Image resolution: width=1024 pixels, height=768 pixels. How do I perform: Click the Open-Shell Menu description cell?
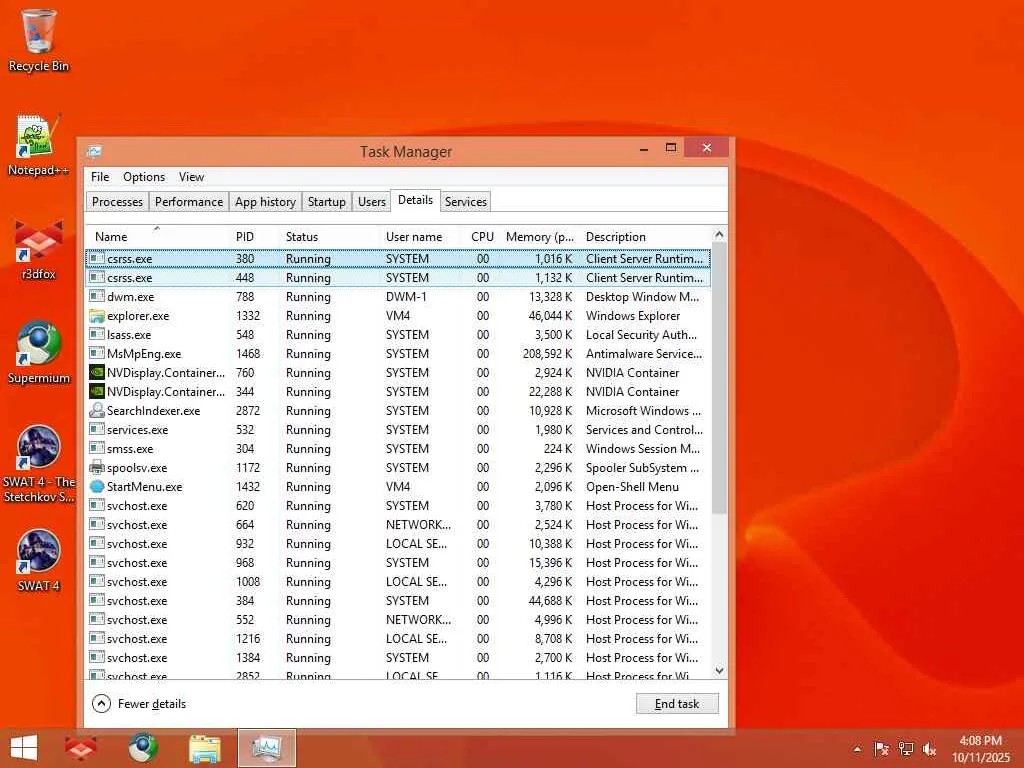[632, 487]
